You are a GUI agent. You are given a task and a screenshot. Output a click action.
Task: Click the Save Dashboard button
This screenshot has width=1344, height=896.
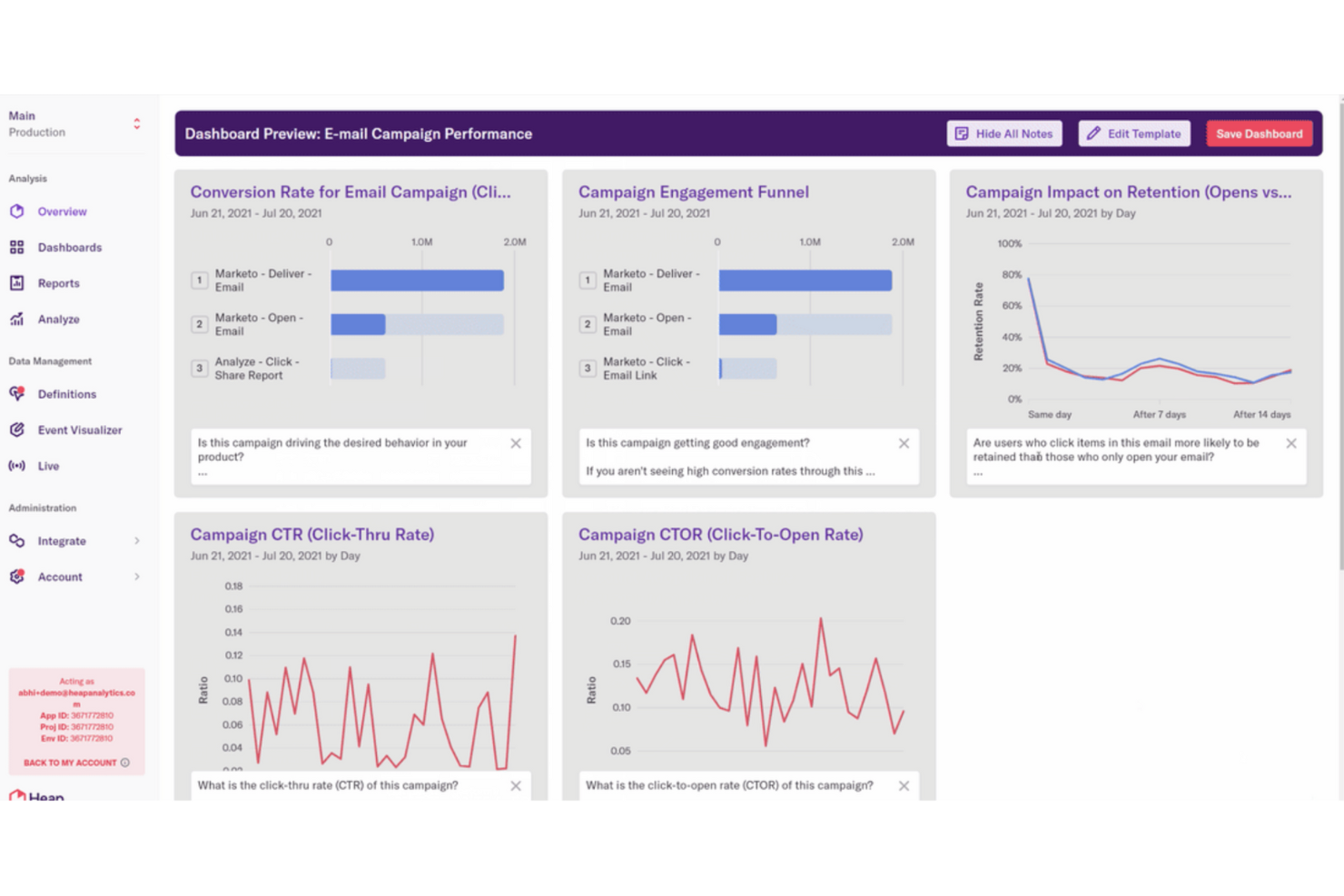click(x=1259, y=133)
